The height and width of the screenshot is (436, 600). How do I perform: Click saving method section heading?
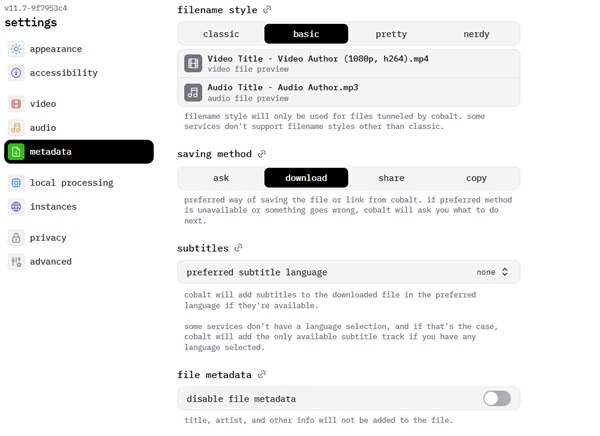pyautogui.click(x=214, y=154)
